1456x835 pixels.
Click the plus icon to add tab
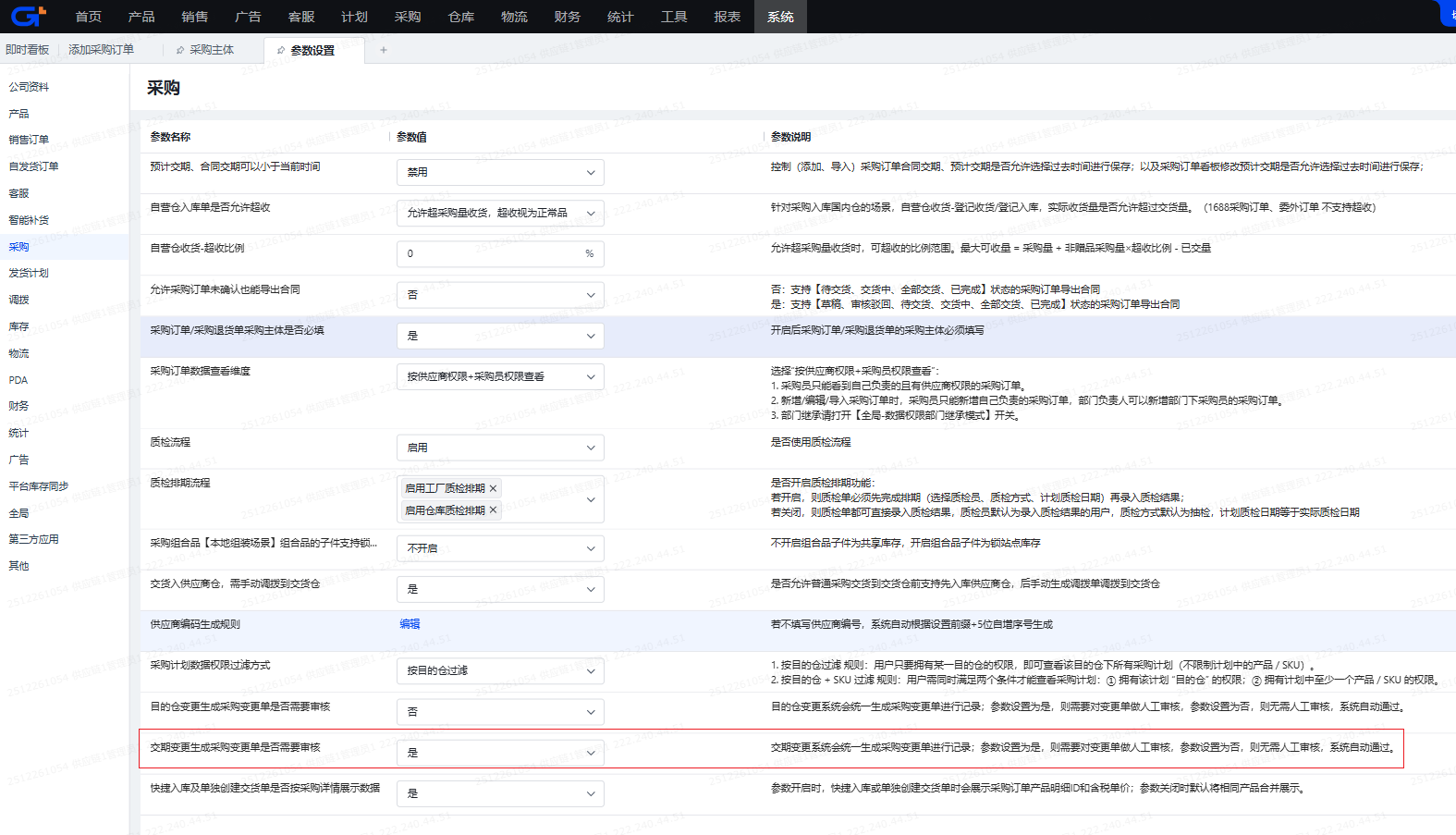[x=384, y=50]
